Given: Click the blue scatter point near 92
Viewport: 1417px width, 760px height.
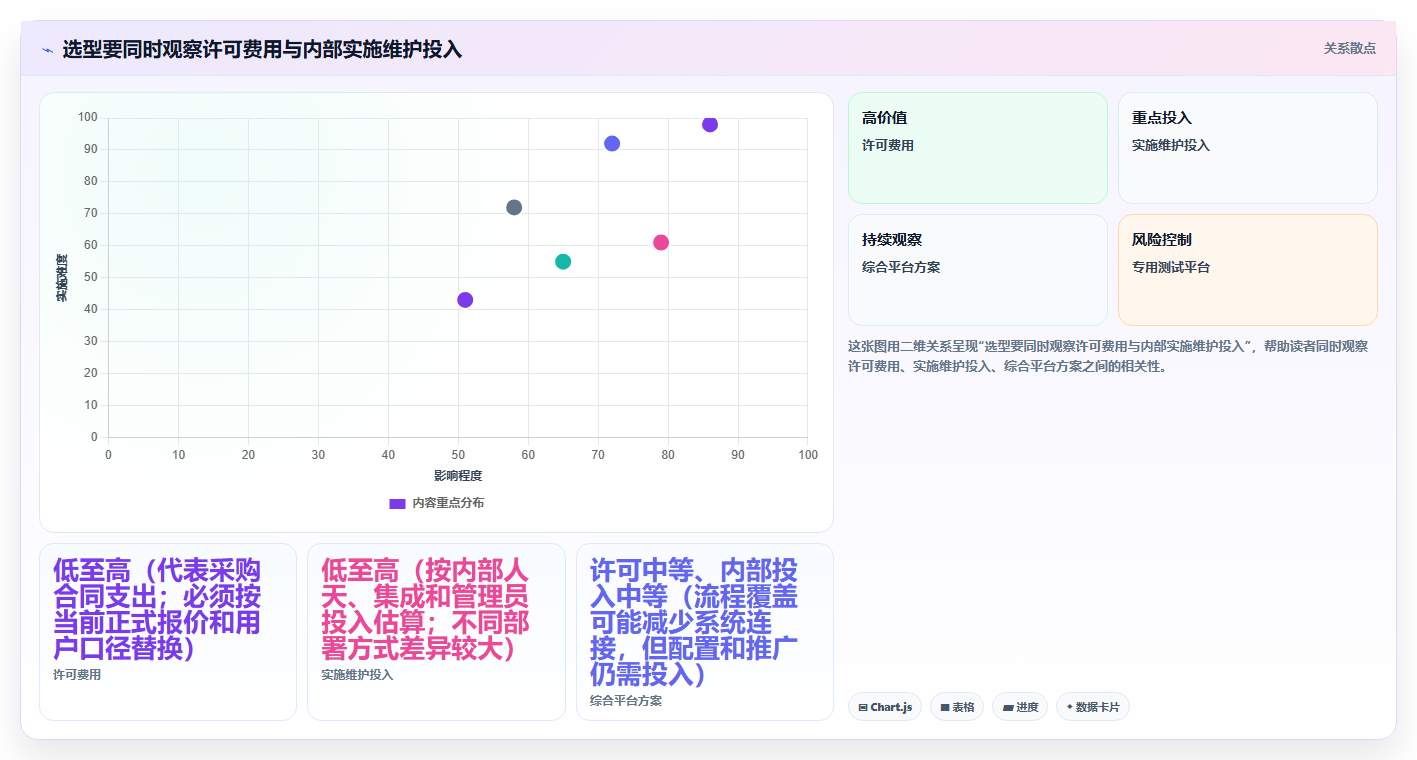Looking at the screenshot, I should click(x=612, y=143).
